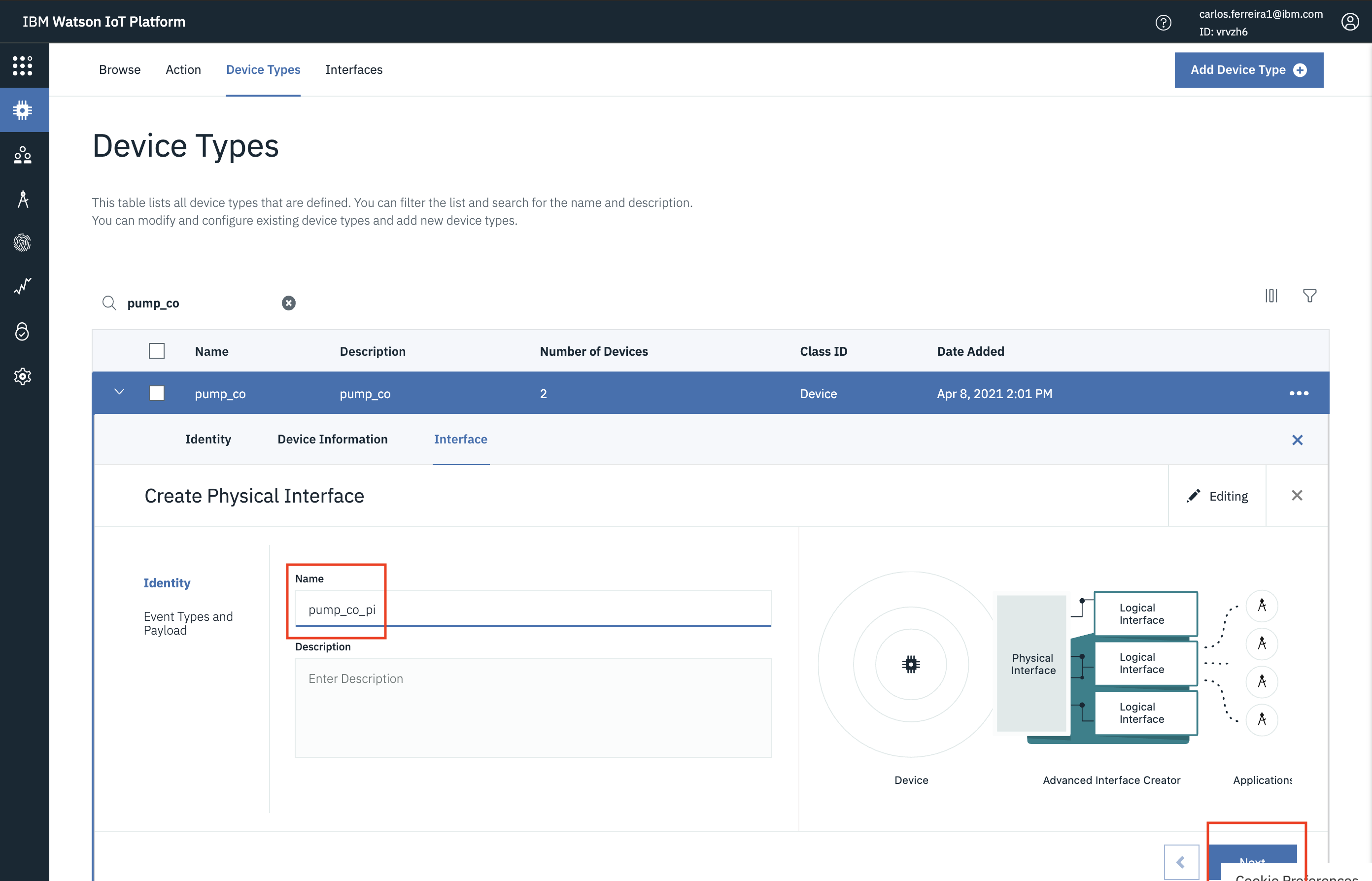Select the Identity wizard step

point(167,582)
